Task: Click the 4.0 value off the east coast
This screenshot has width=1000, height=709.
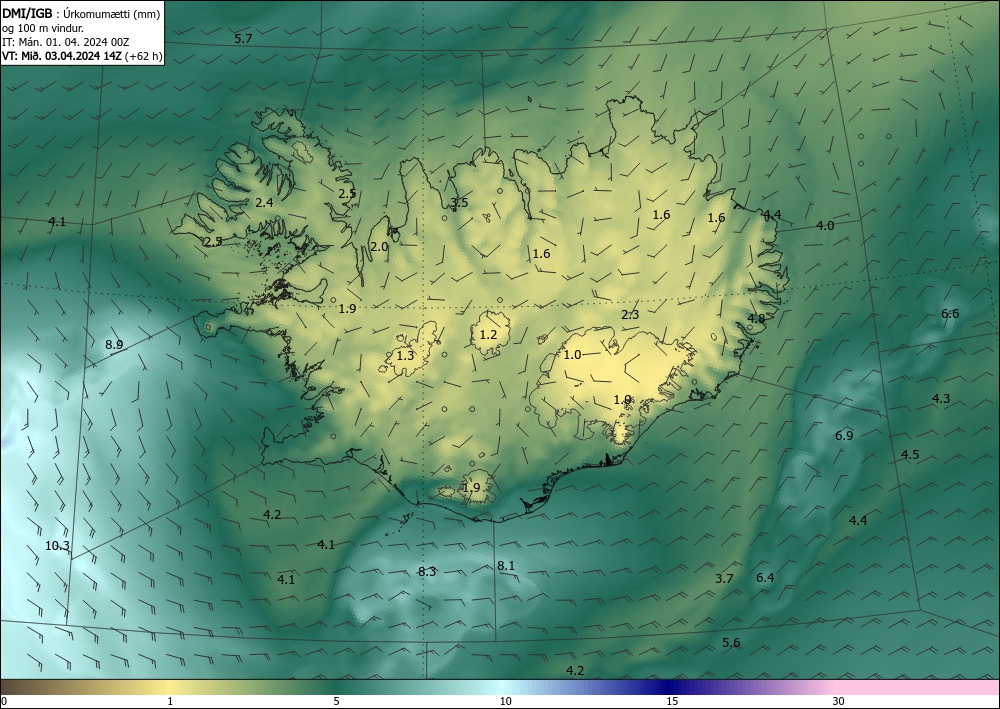Action: point(825,225)
